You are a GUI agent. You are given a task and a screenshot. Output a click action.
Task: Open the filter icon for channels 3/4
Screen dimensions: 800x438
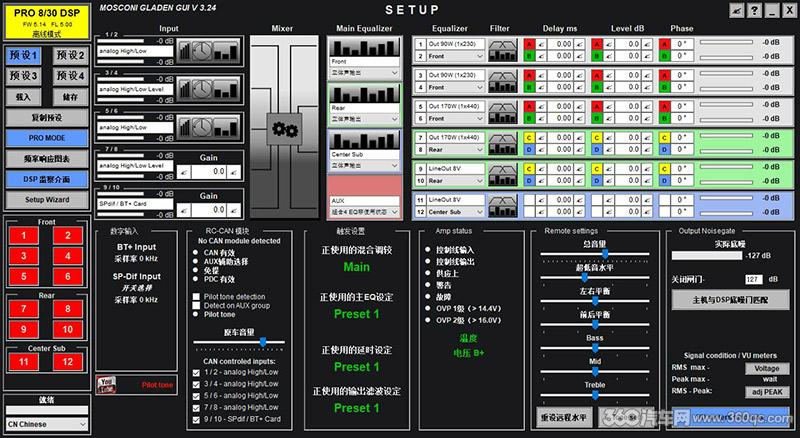(x=503, y=81)
